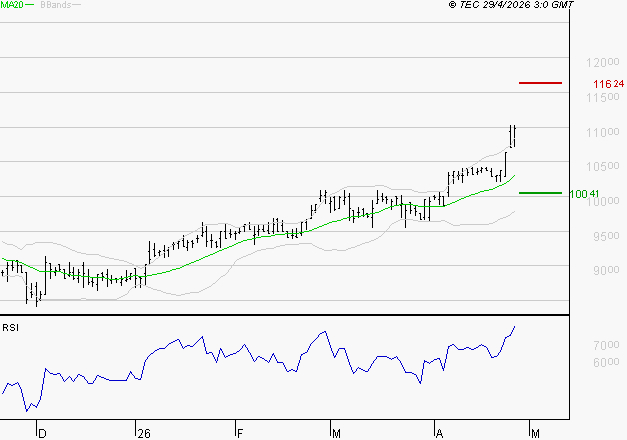
Task: Click the RSI panel label
Action: 10,328
